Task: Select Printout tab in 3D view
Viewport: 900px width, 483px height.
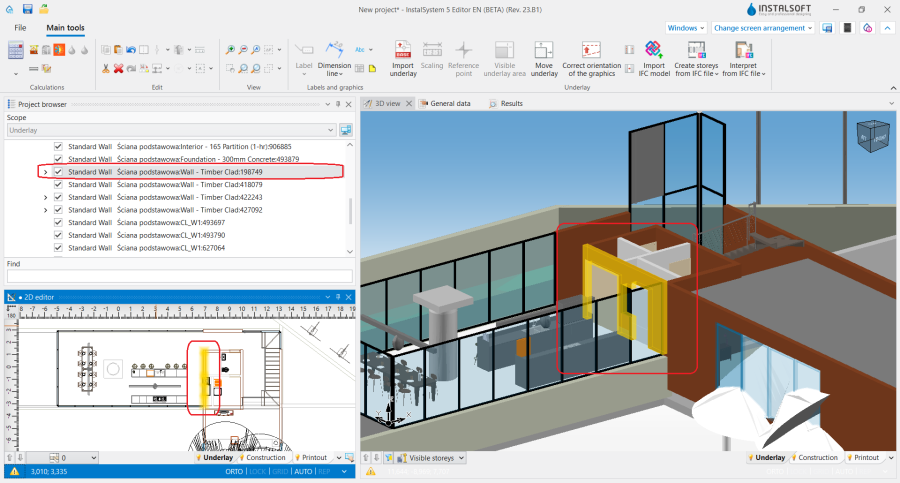Action: [x=863, y=458]
